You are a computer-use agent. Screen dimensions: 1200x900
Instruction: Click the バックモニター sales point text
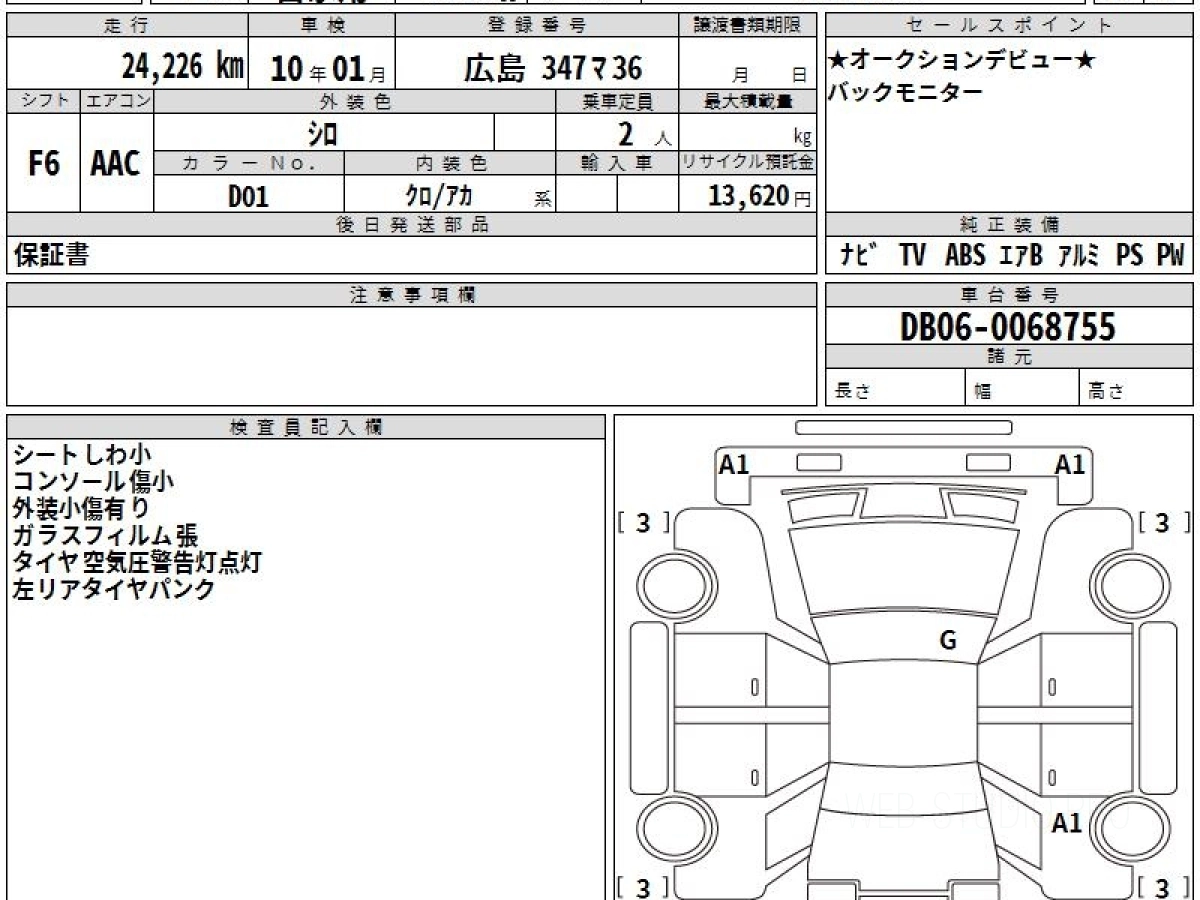(906, 93)
